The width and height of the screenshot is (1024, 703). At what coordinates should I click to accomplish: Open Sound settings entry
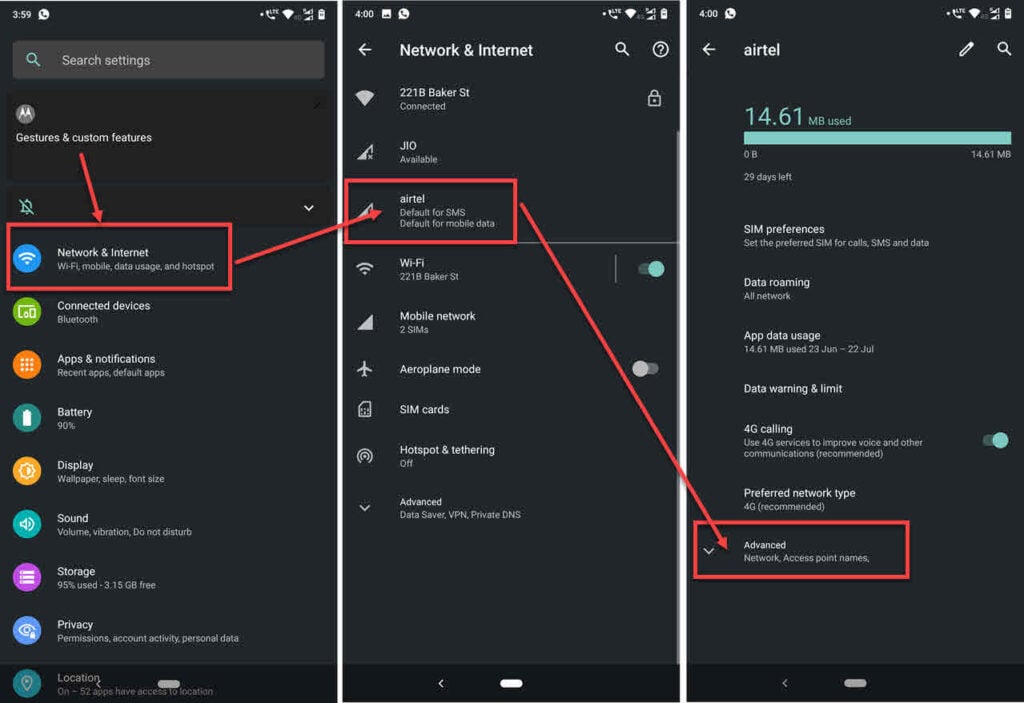(169, 524)
